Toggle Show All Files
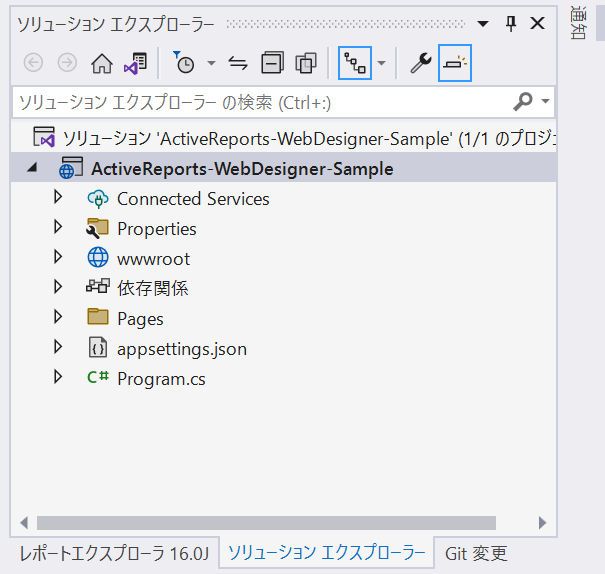This screenshot has width=605, height=574. point(306,62)
